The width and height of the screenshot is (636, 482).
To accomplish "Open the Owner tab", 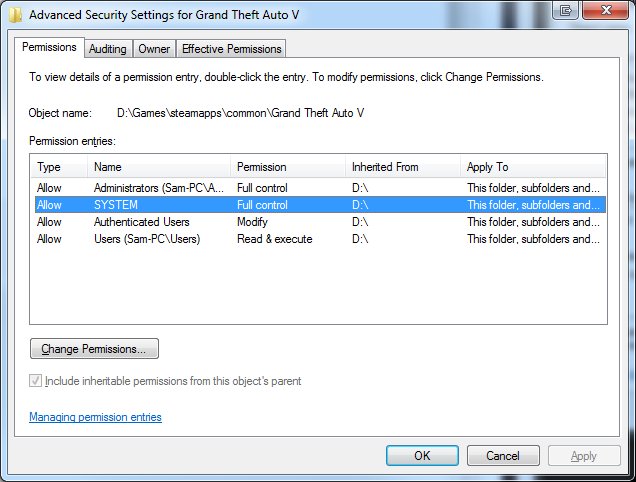I will point(154,48).
